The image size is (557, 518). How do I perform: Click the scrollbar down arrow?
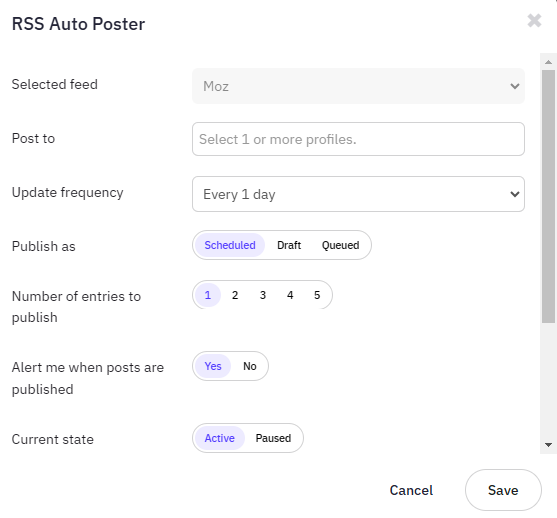(548, 445)
